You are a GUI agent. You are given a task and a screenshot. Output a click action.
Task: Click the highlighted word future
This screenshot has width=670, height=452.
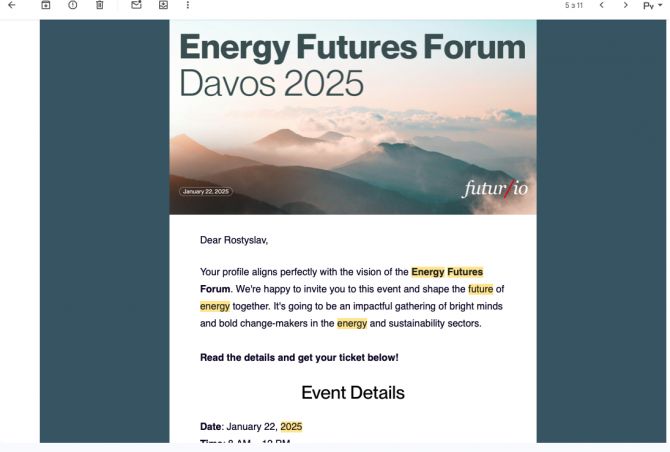pyautogui.click(x=481, y=289)
